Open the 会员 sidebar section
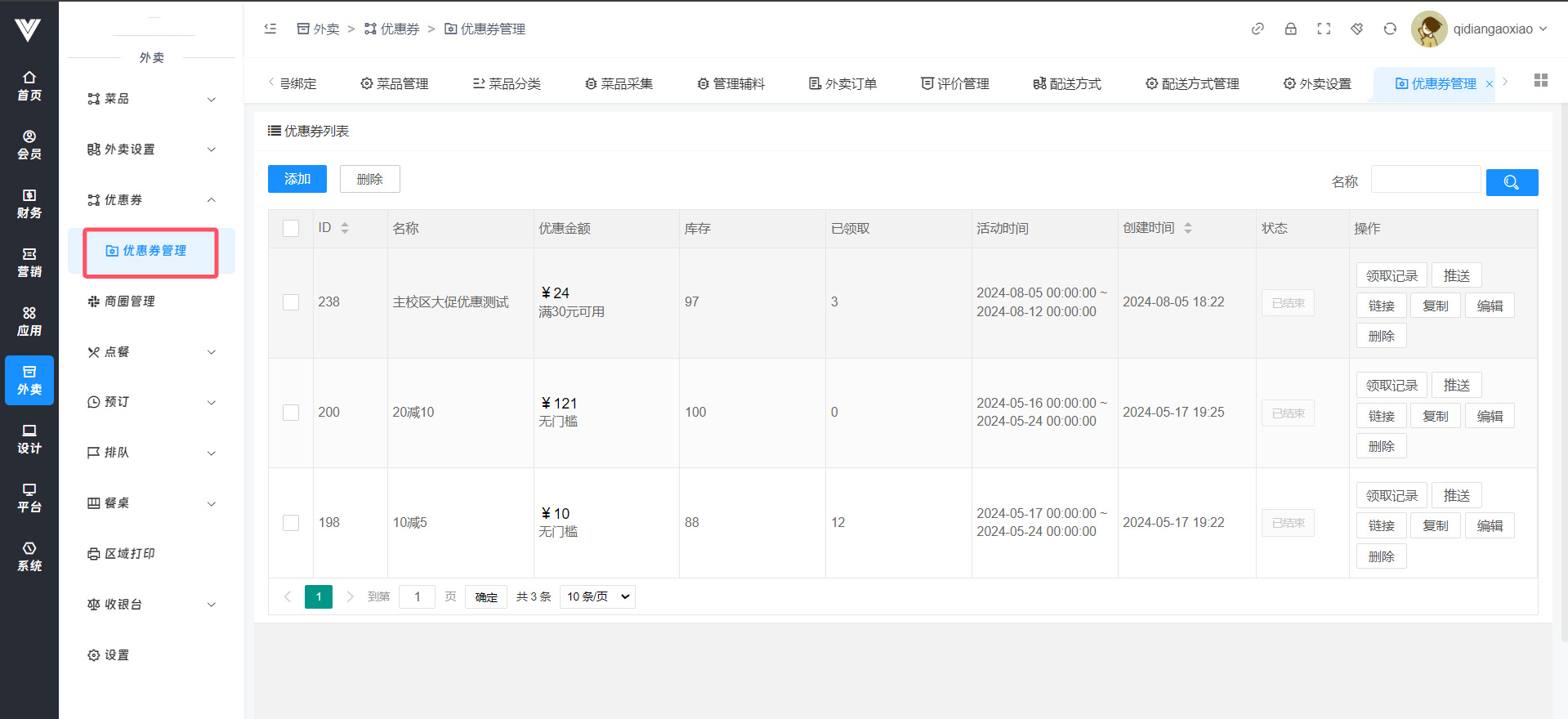The image size is (1568, 719). click(x=29, y=145)
